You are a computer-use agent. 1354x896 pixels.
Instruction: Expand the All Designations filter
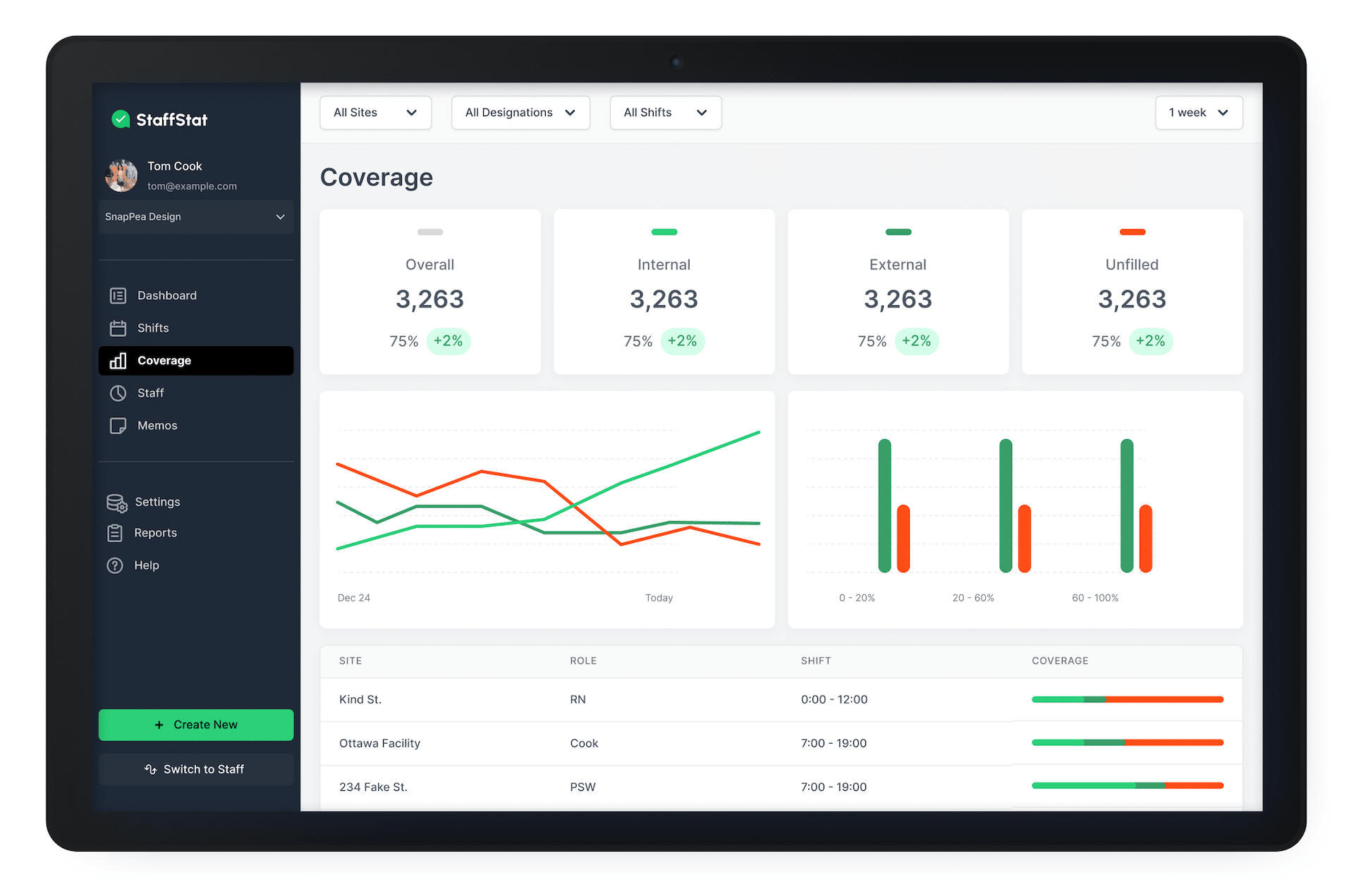(520, 113)
